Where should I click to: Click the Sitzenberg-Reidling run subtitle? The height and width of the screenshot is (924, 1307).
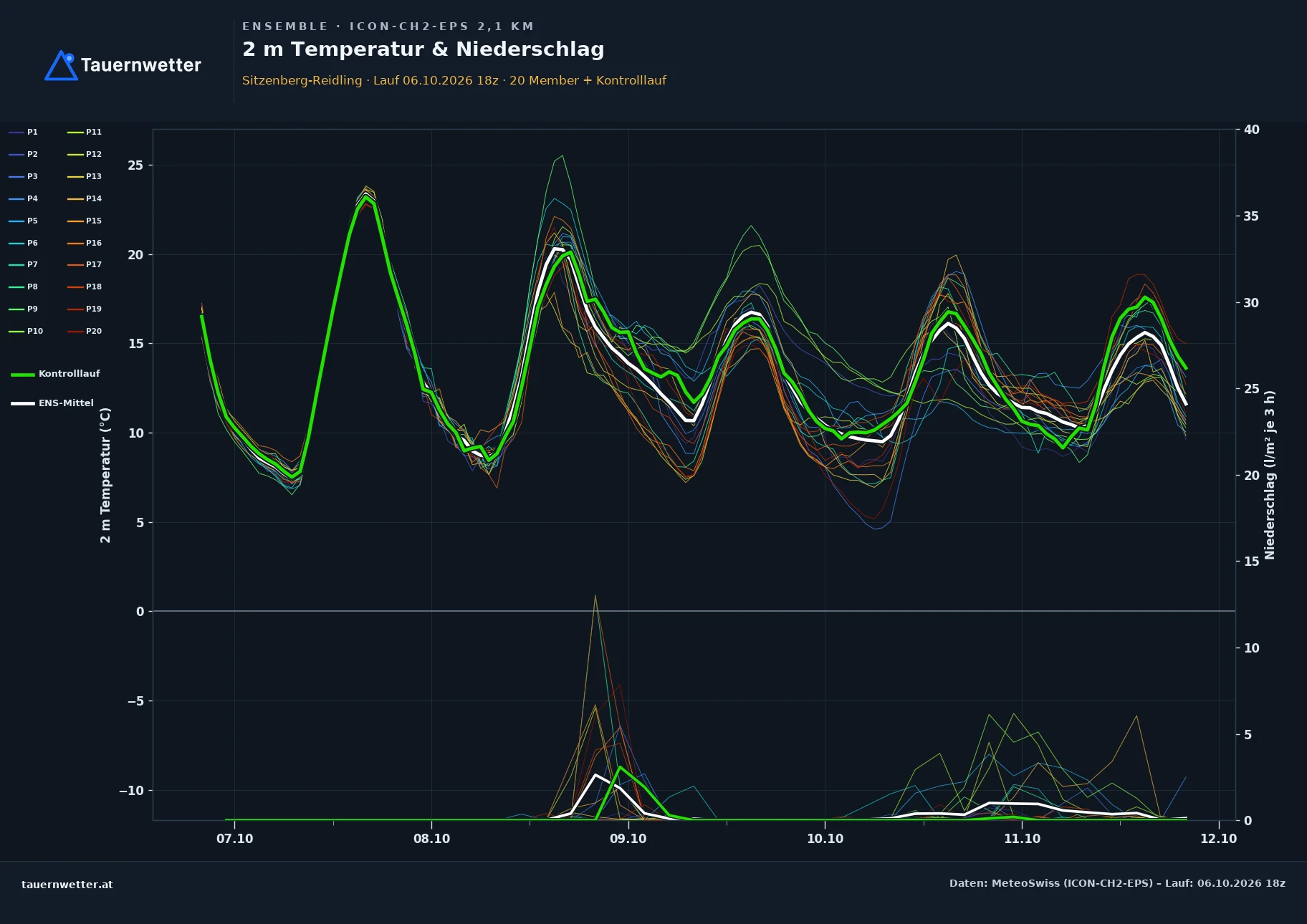point(454,80)
